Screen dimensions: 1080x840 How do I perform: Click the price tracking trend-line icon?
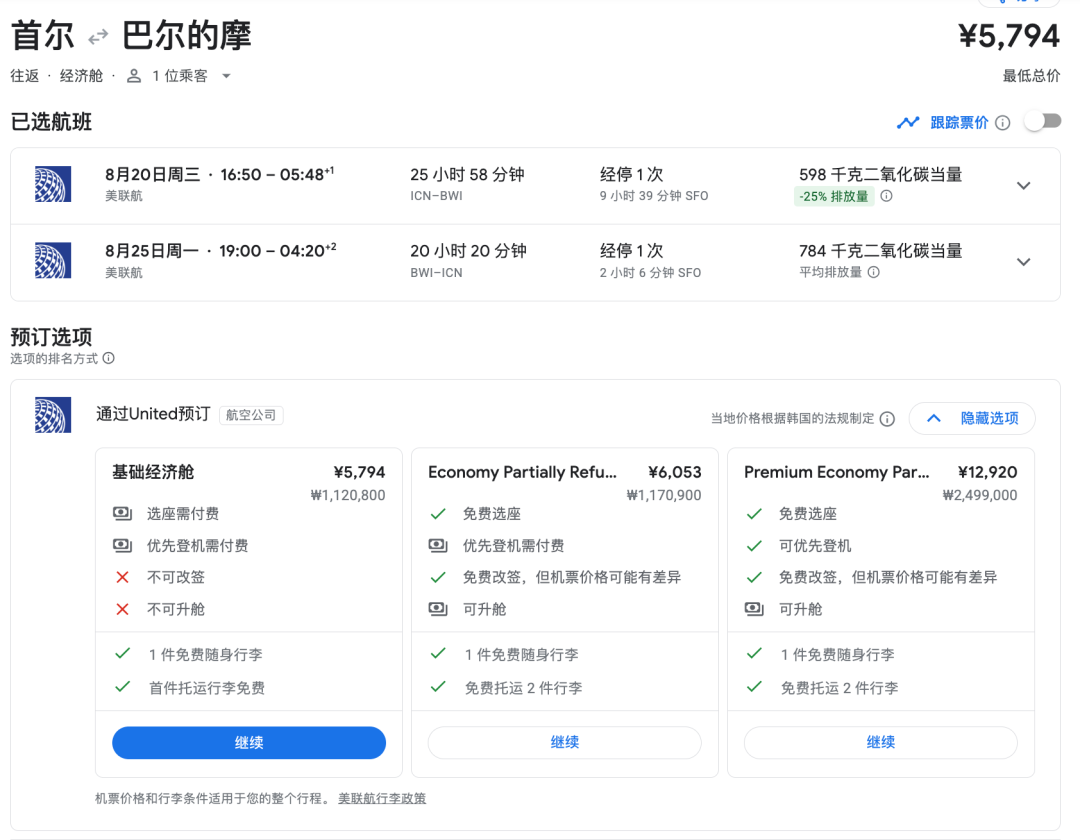(x=908, y=123)
